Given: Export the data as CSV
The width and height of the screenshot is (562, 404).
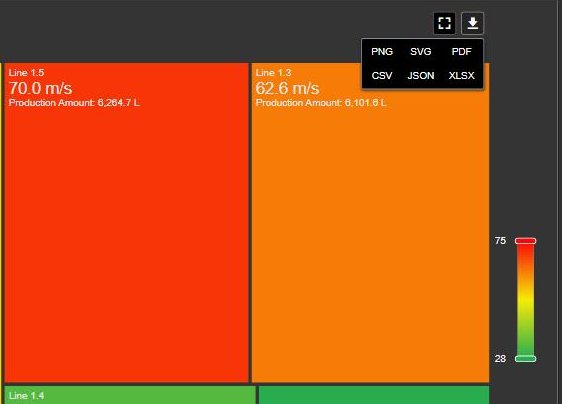Looking at the screenshot, I should tap(382, 76).
